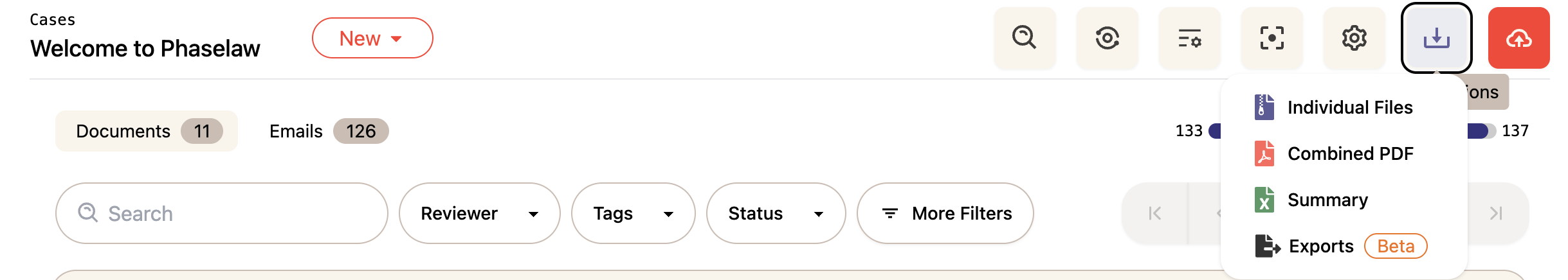Click the More Filters button

click(x=945, y=213)
